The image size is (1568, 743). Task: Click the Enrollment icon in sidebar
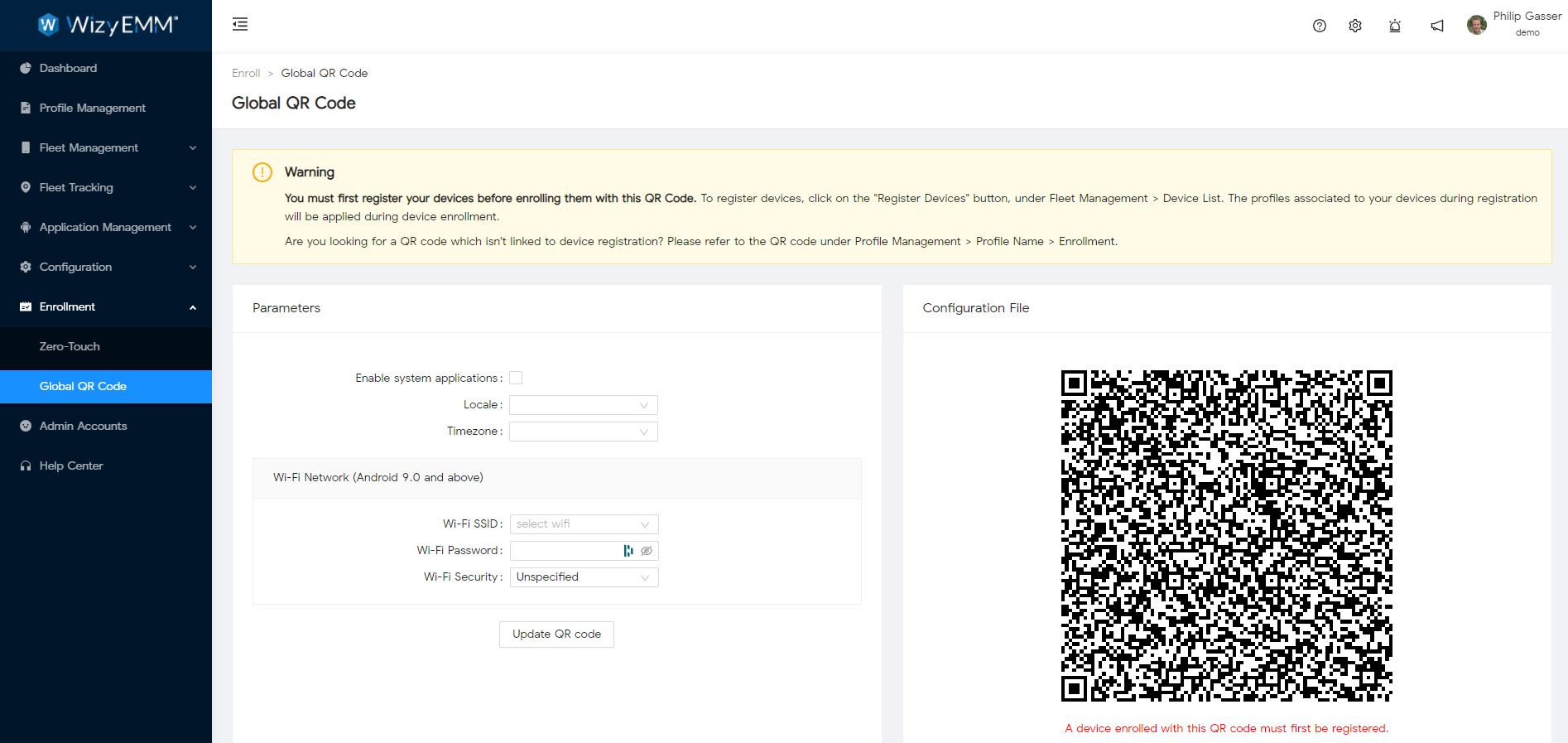click(26, 306)
